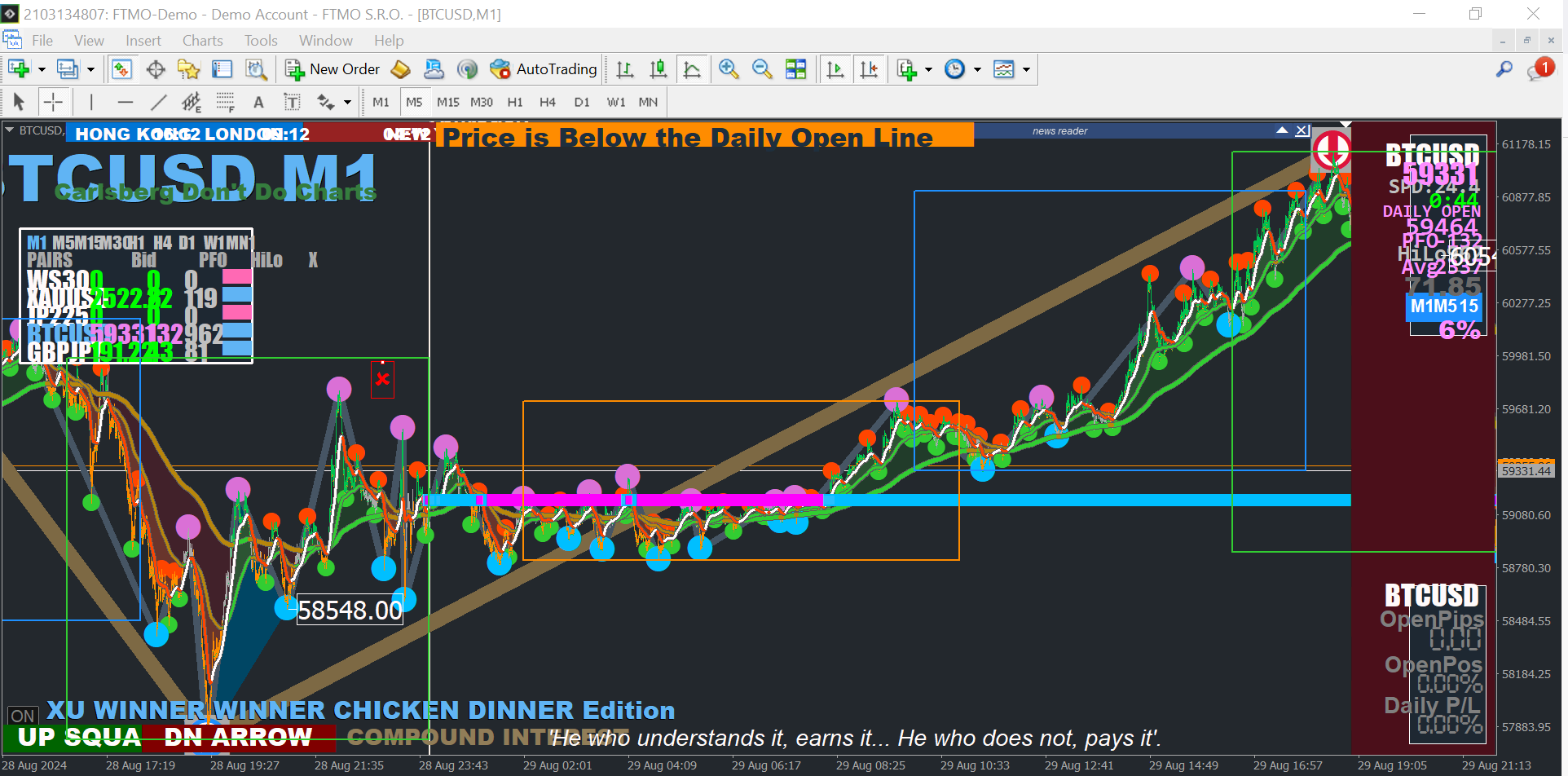Switch to H4 timeframe in toolbar
Image resolution: width=1568 pixels, height=776 pixels.
click(x=548, y=102)
